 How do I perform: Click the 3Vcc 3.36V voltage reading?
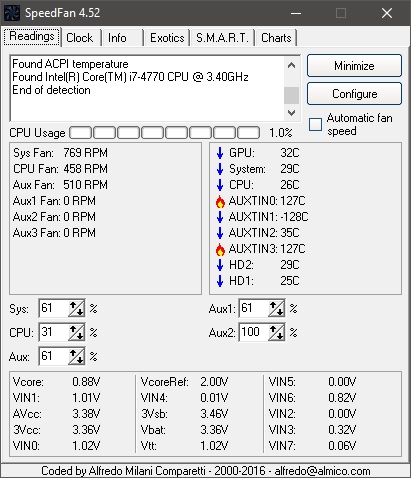[x=56, y=430]
